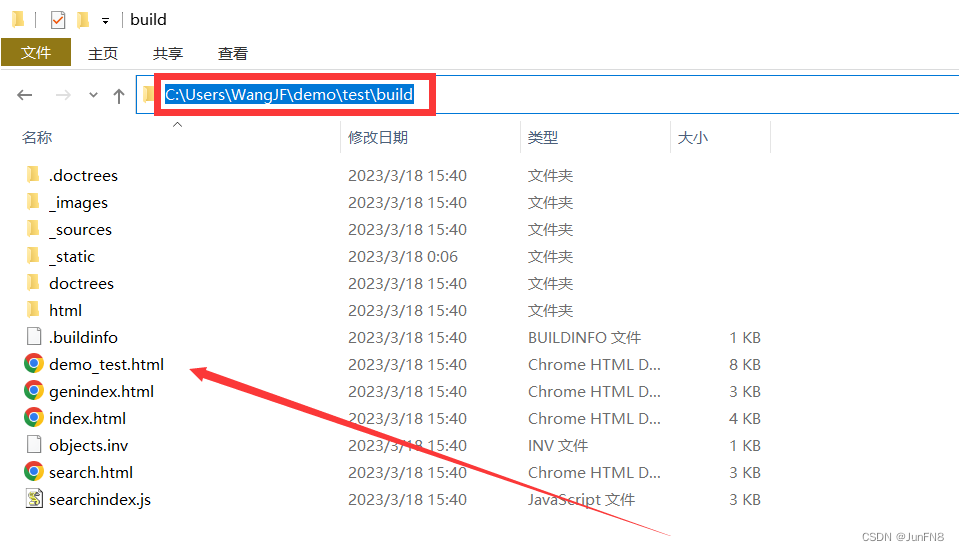The image size is (959, 551).
Task: Select the file name searchindex.js
Action: (100, 499)
